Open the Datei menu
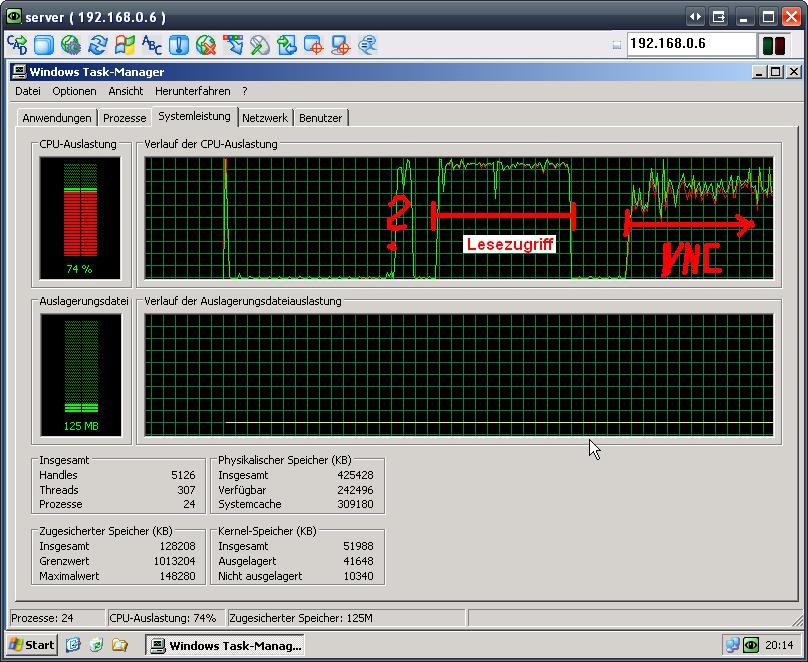This screenshot has width=808, height=662. tap(28, 91)
